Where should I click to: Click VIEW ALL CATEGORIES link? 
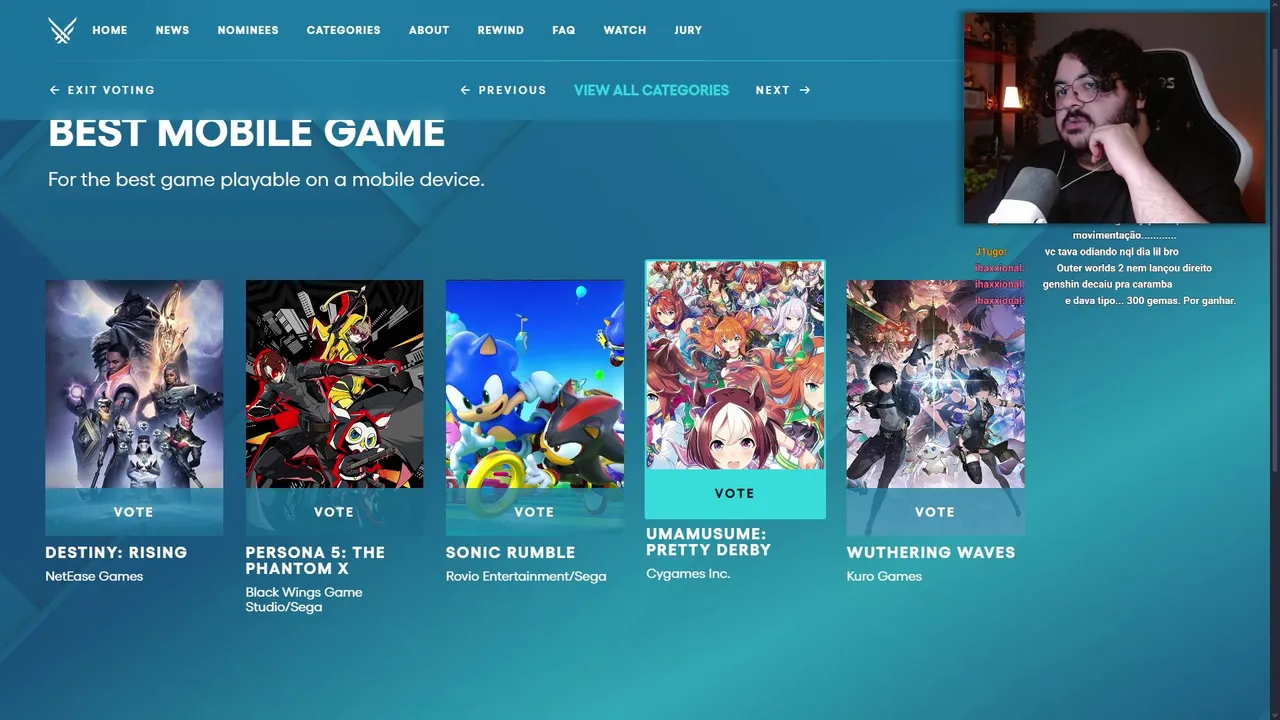pos(651,90)
